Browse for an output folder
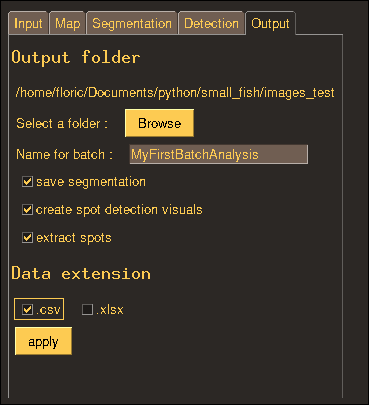 tap(159, 123)
